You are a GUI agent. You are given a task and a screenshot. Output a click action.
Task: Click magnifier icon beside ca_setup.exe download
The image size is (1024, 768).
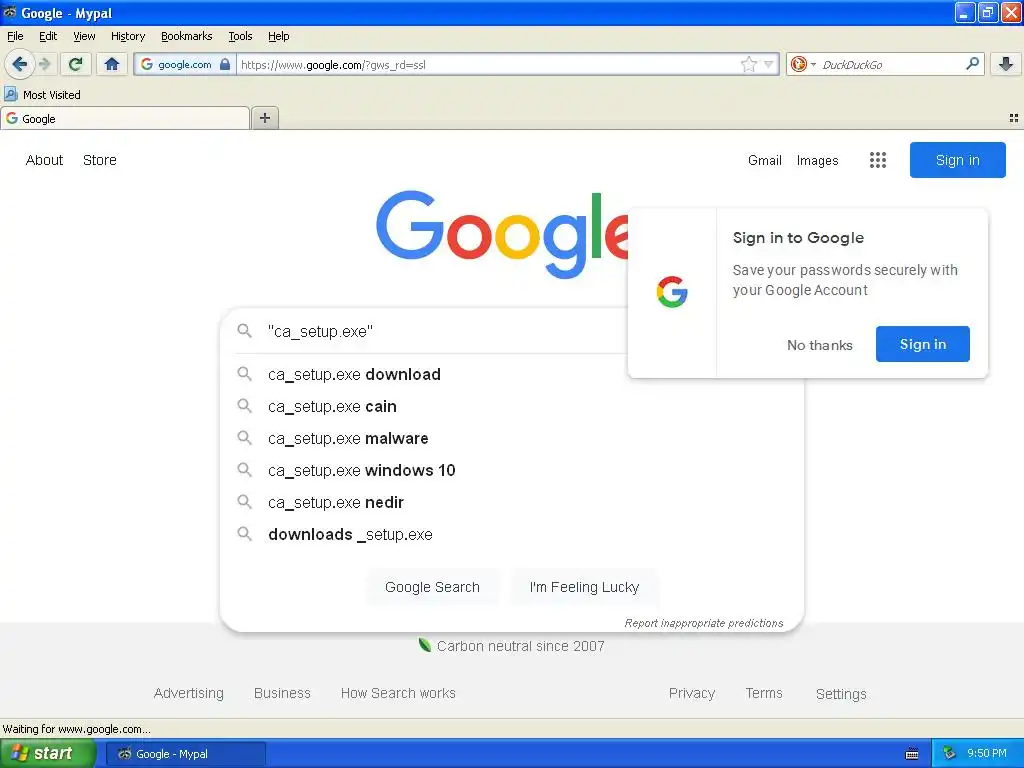(x=244, y=374)
